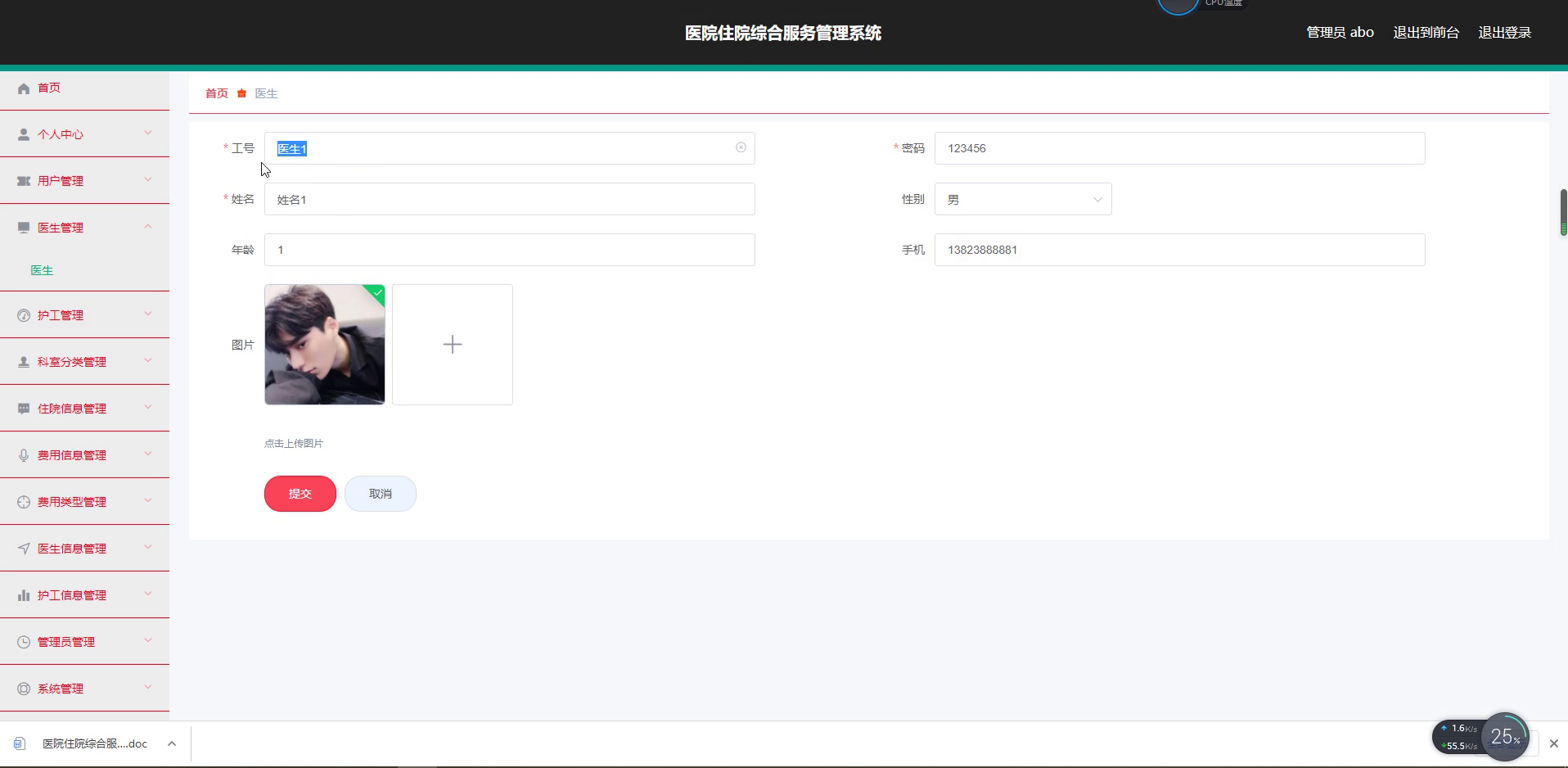Collapse the 医生管理 menu chevron
The height and width of the screenshot is (768, 1568).
point(148,226)
